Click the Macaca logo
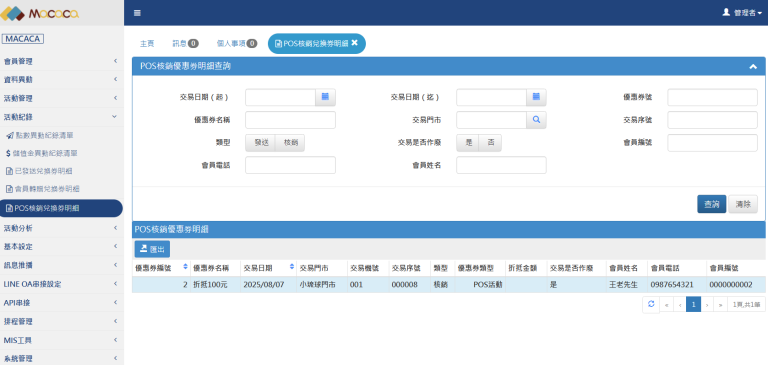This screenshot has width=768, height=365. click(40, 13)
